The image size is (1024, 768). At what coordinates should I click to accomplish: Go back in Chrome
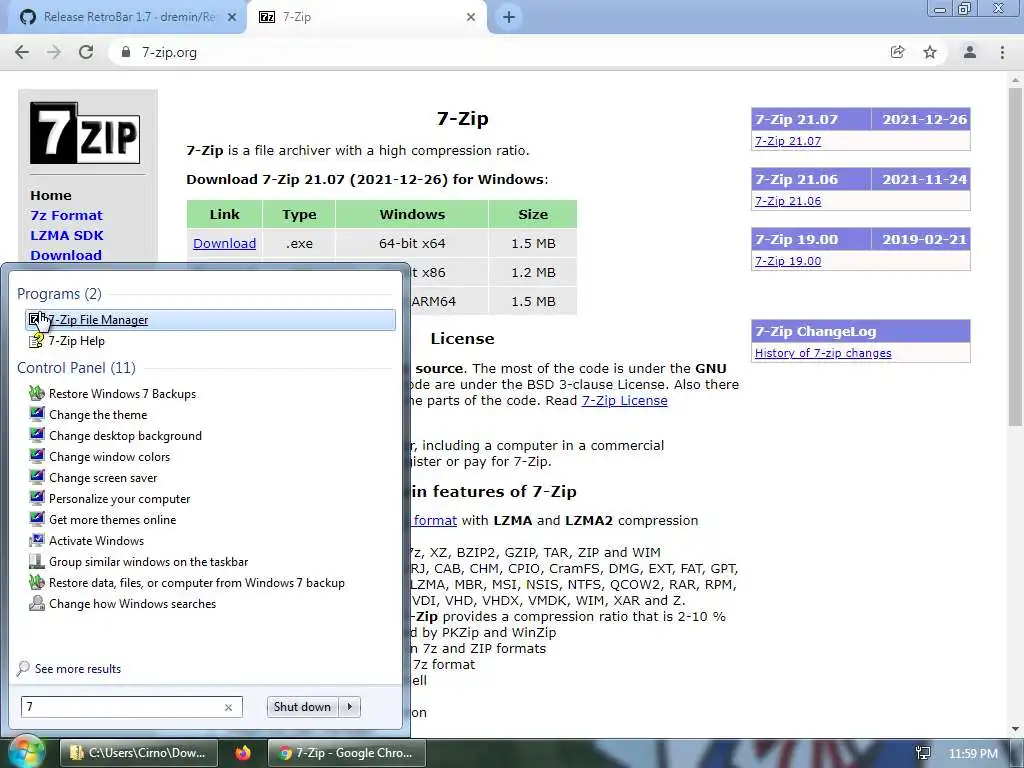click(x=22, y=52)
